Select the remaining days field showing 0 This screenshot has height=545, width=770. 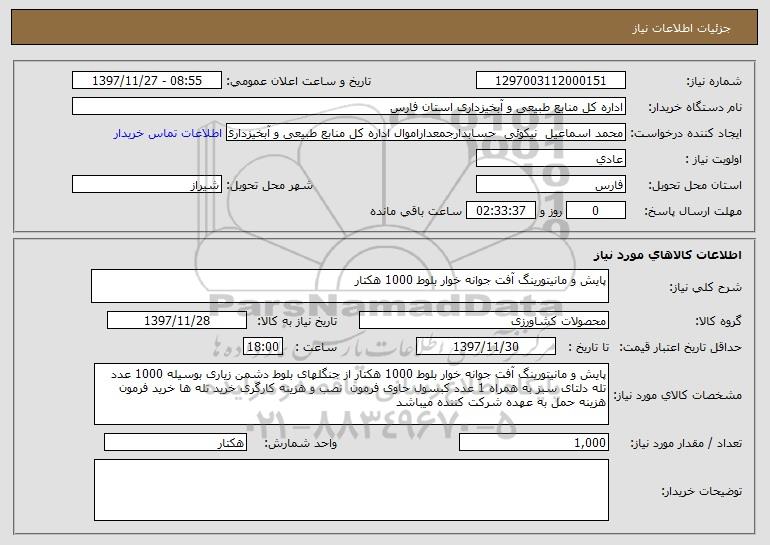(x=596, y=211)
